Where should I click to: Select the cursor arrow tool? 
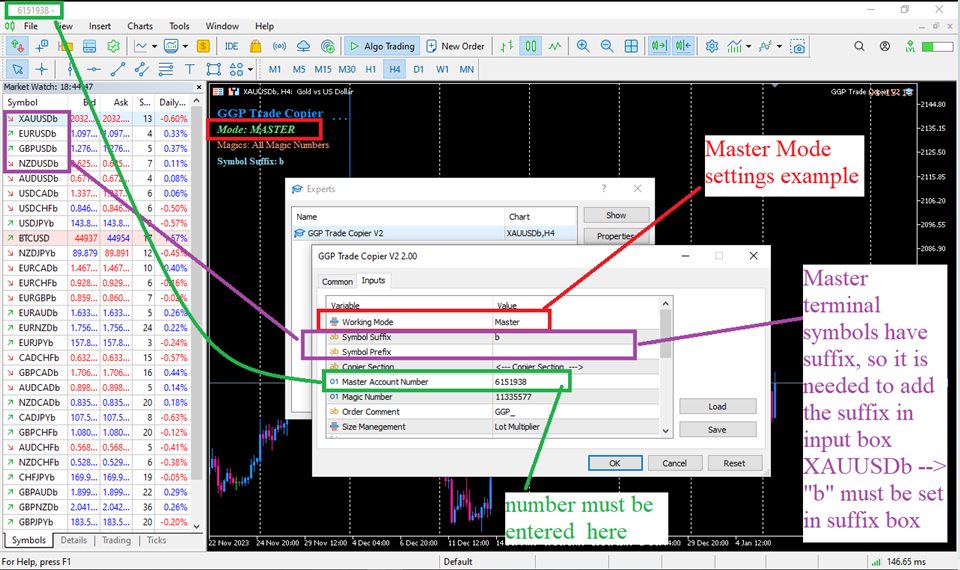pos(18,69)
